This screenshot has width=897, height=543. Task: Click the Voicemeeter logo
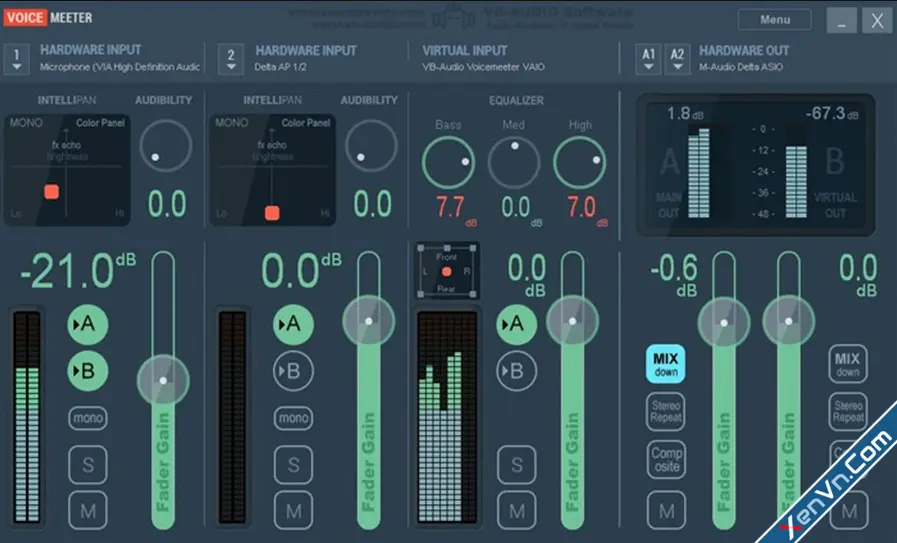(x=47, y=18)
